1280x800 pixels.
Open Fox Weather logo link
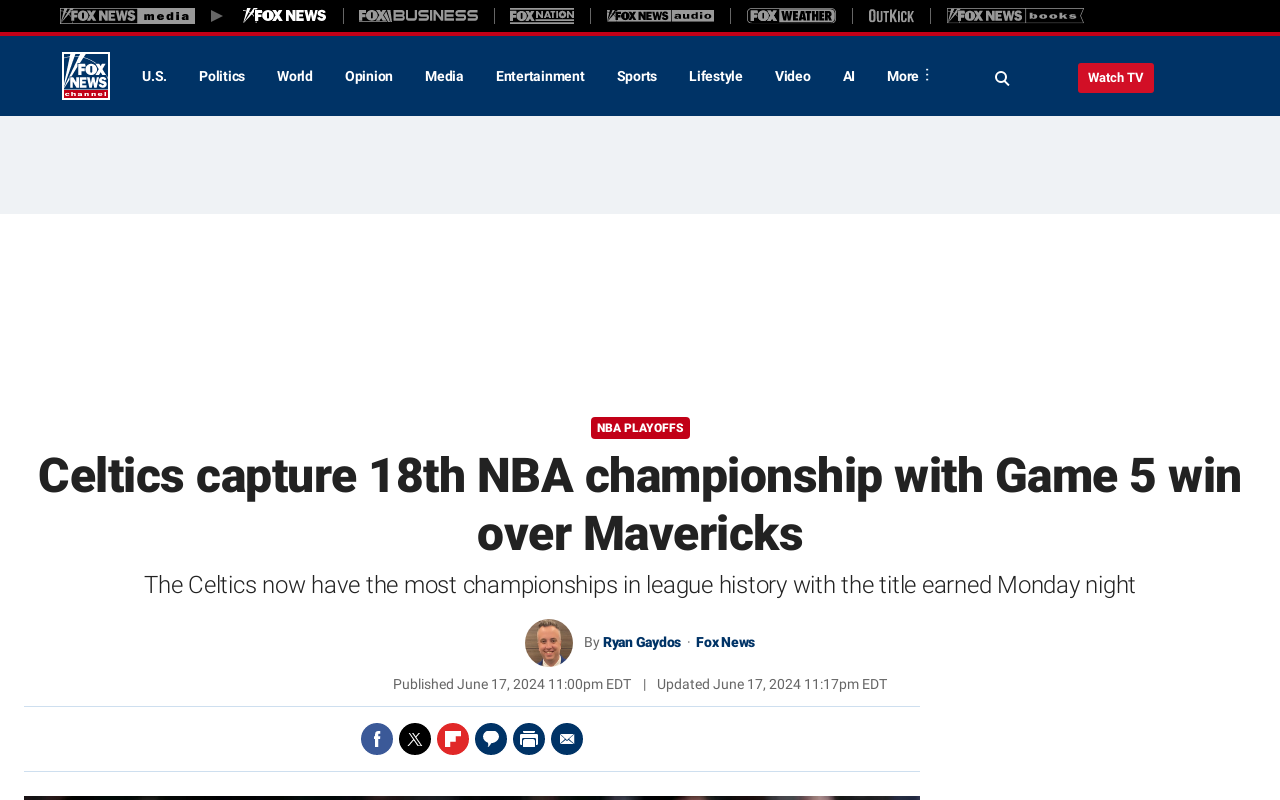pos(791,16)
